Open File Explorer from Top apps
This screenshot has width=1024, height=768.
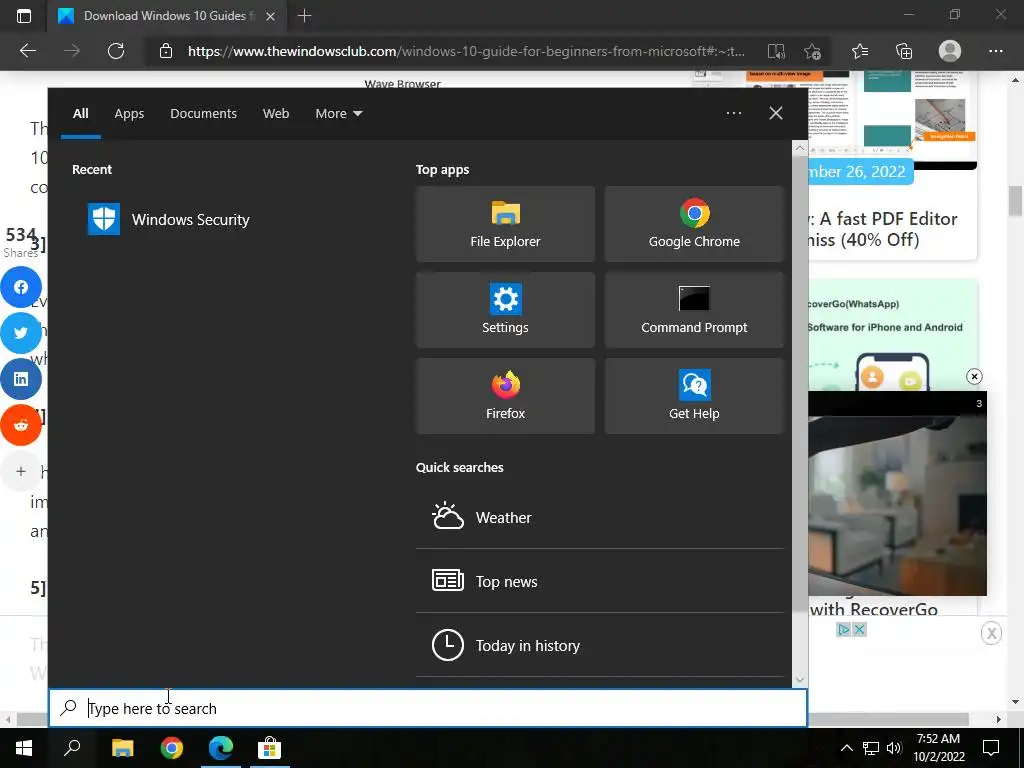[x=505, y=224]
